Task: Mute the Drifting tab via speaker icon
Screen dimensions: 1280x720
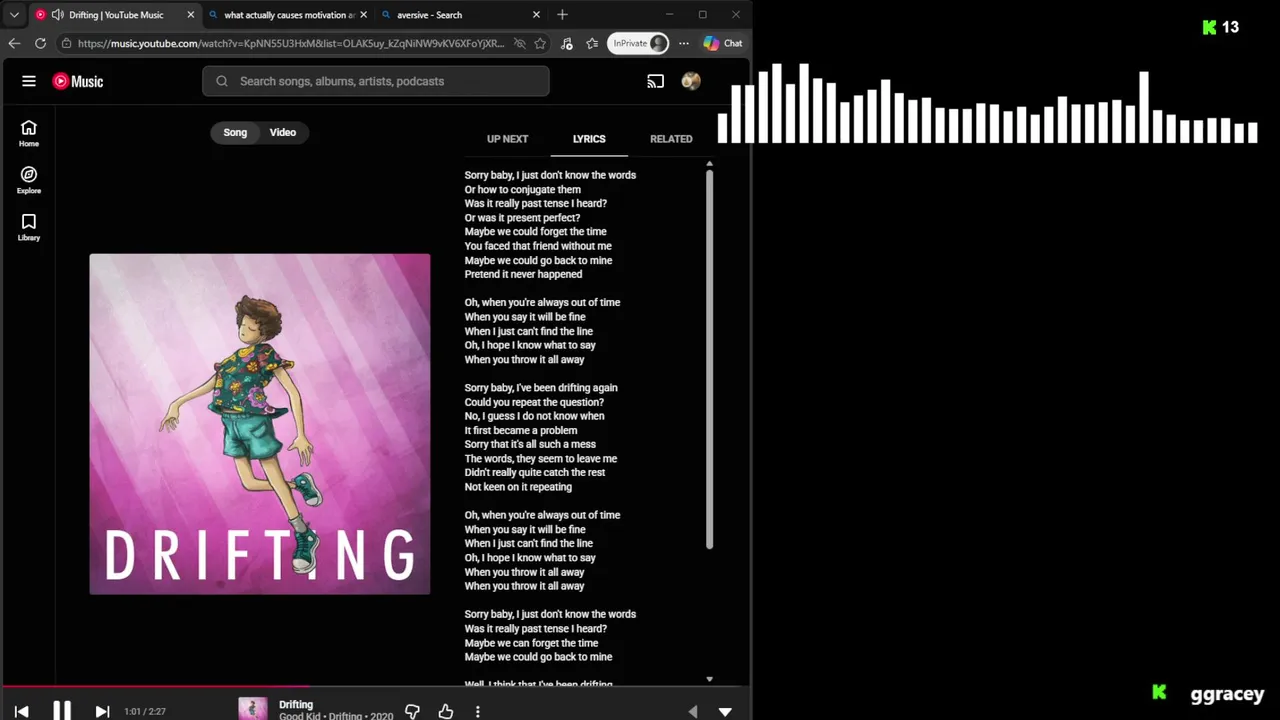Action: coord(58,15)
